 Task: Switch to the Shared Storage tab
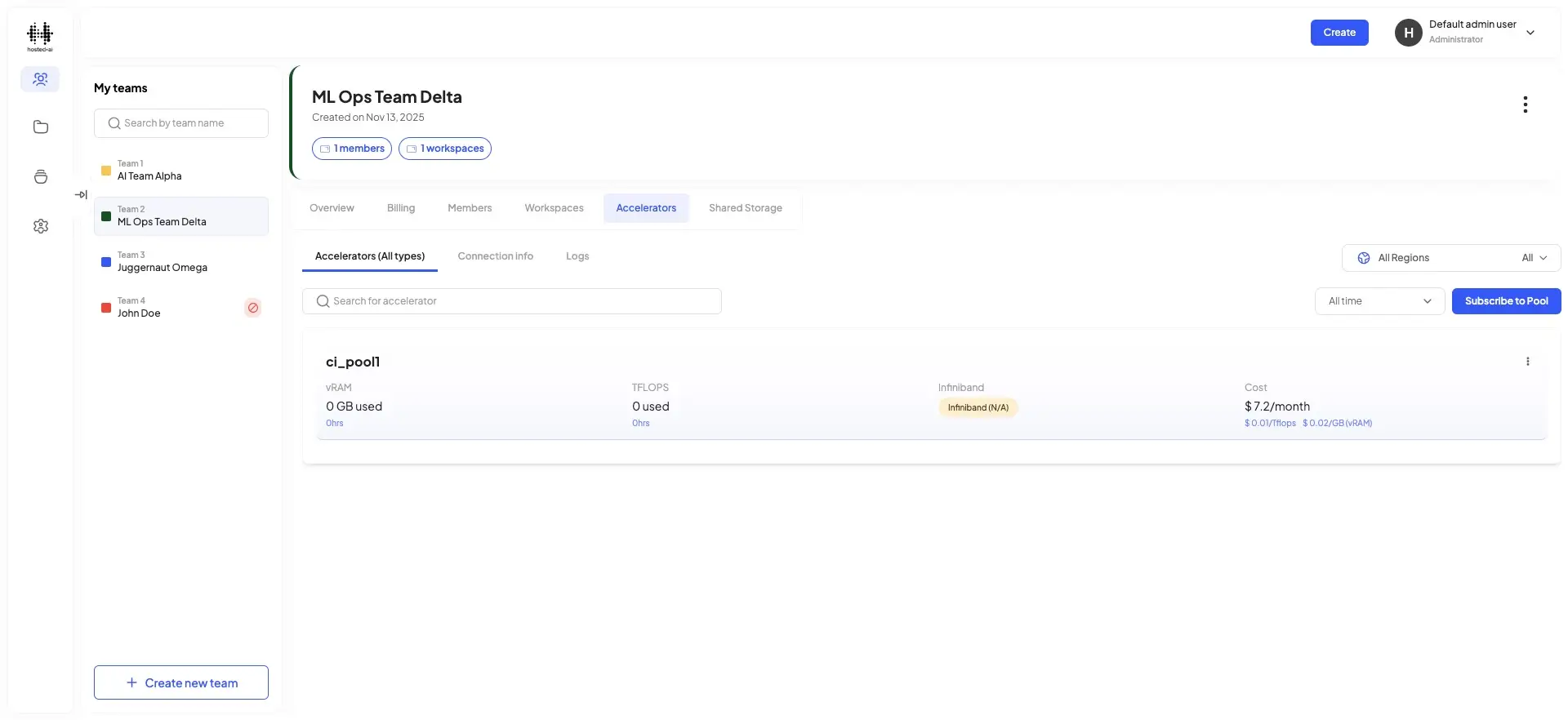click(746, 208)
